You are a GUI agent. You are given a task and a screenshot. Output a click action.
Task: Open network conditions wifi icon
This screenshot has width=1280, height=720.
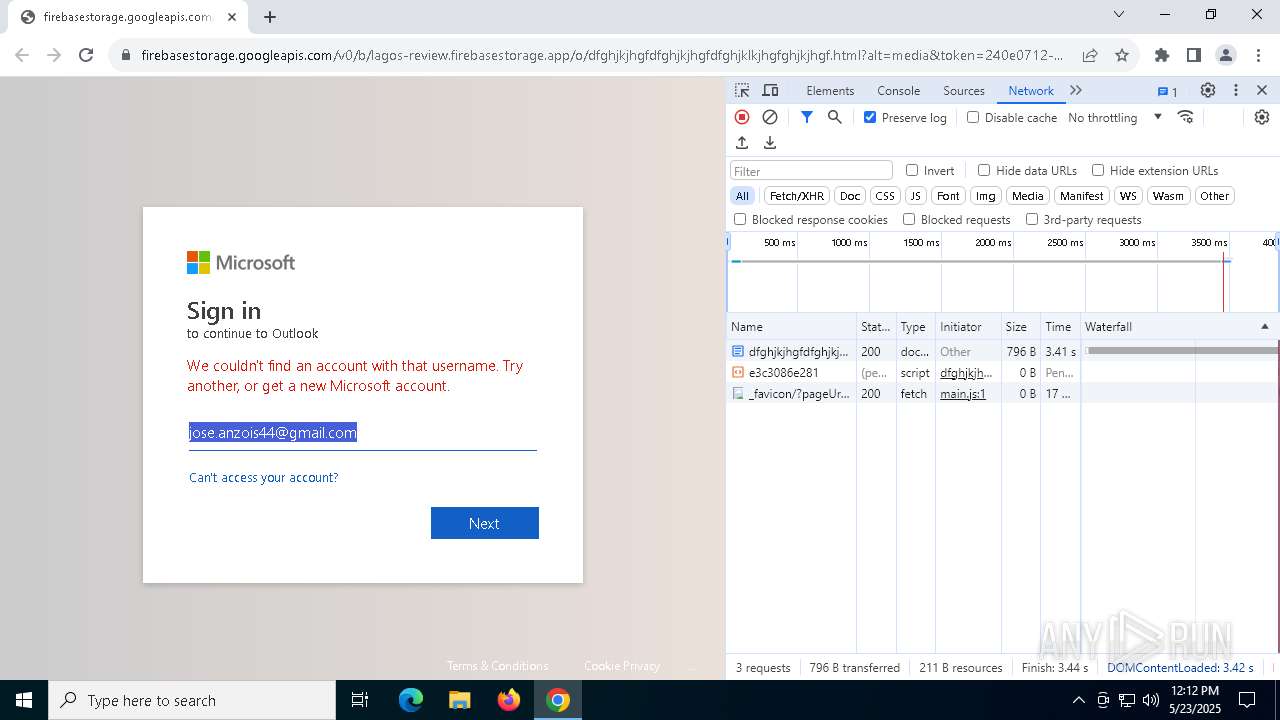point(1186,117)
